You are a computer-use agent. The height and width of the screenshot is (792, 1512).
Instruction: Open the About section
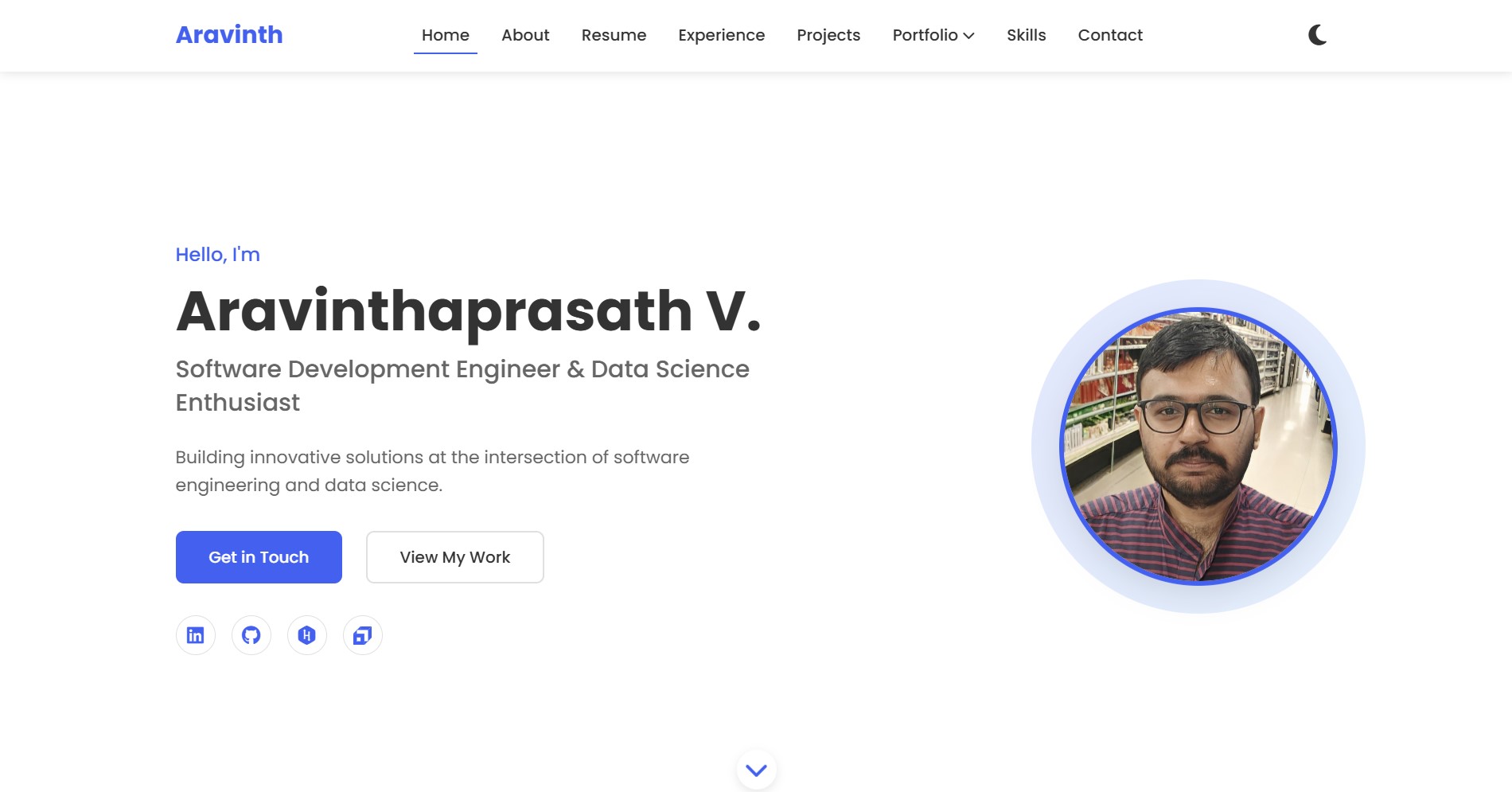(x=525, y=35)
